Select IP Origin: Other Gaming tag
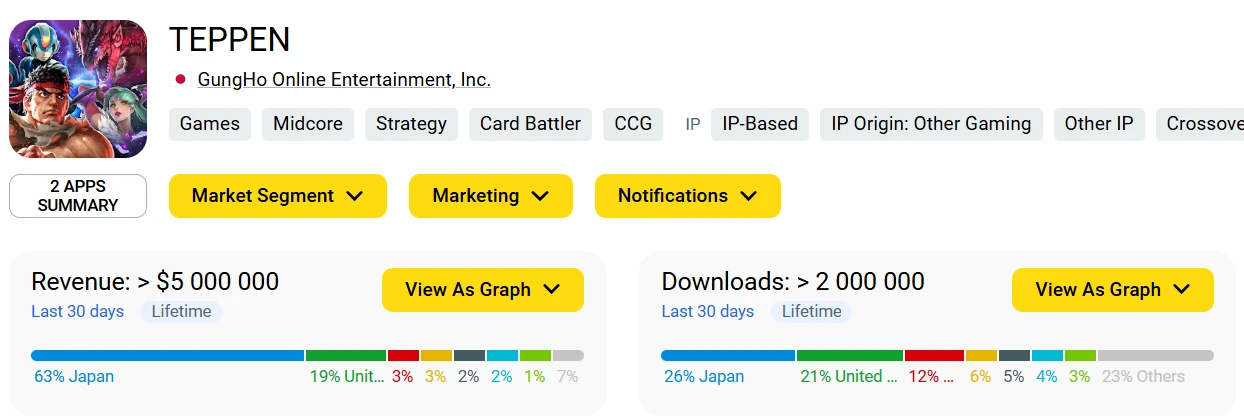 click(x=931, y=124)
